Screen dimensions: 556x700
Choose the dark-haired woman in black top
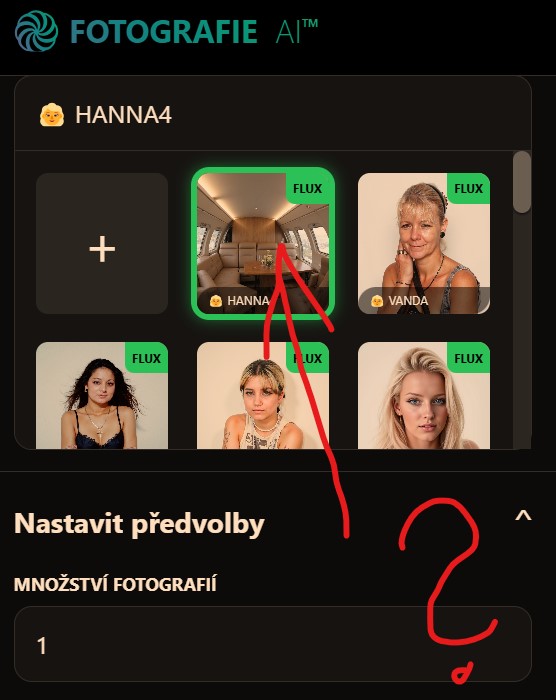[x=102, y=396]
